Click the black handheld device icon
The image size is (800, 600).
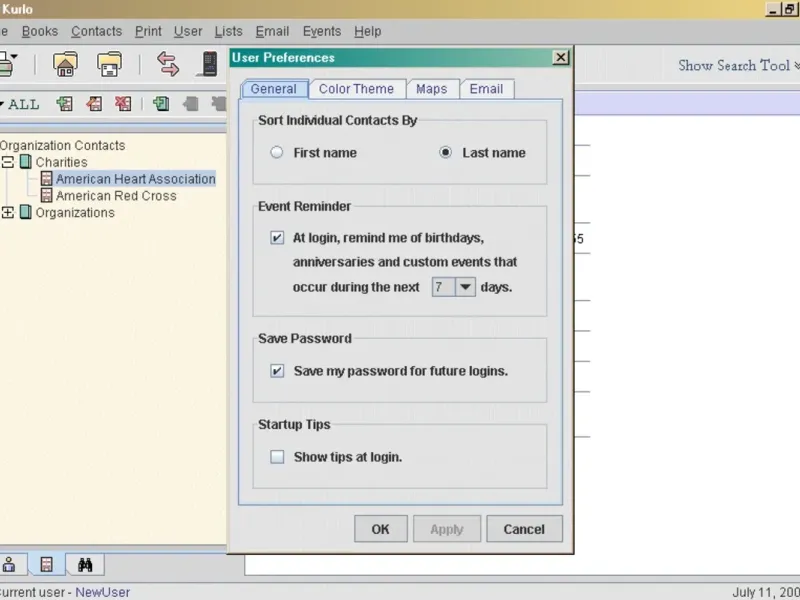pos(209,64)
